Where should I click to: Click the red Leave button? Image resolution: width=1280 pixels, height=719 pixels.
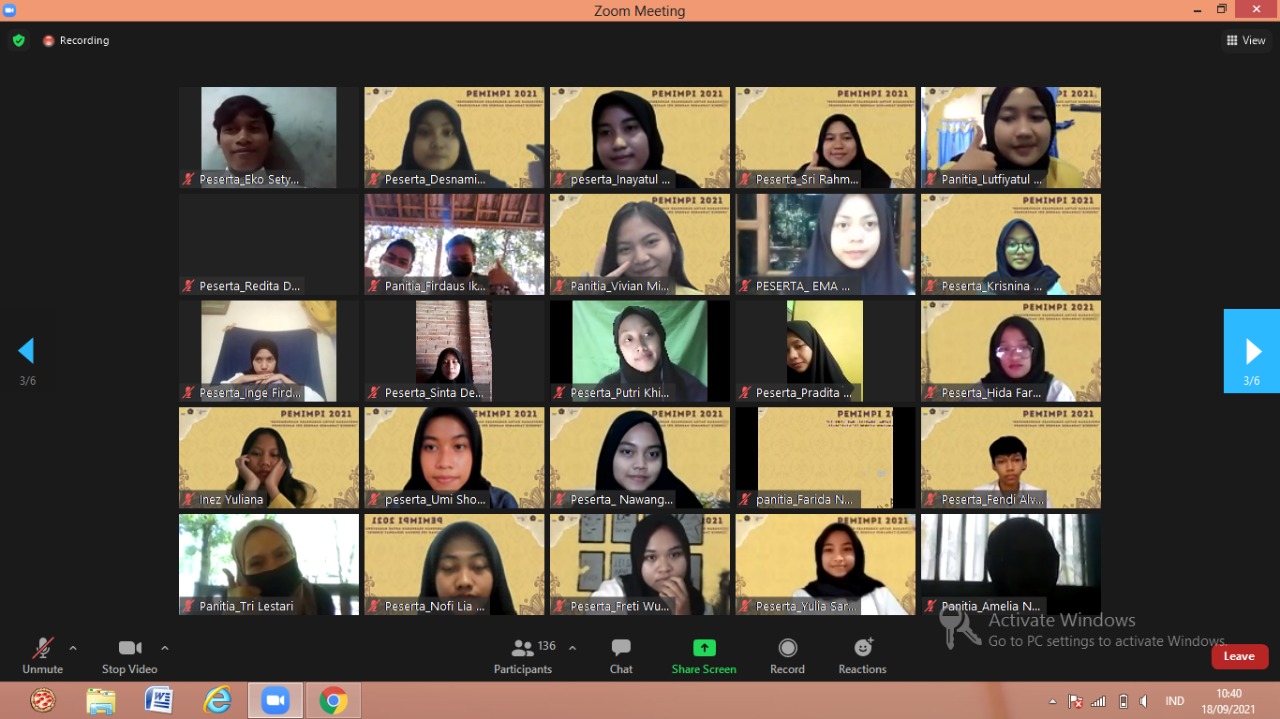(x=1240, y=656)
